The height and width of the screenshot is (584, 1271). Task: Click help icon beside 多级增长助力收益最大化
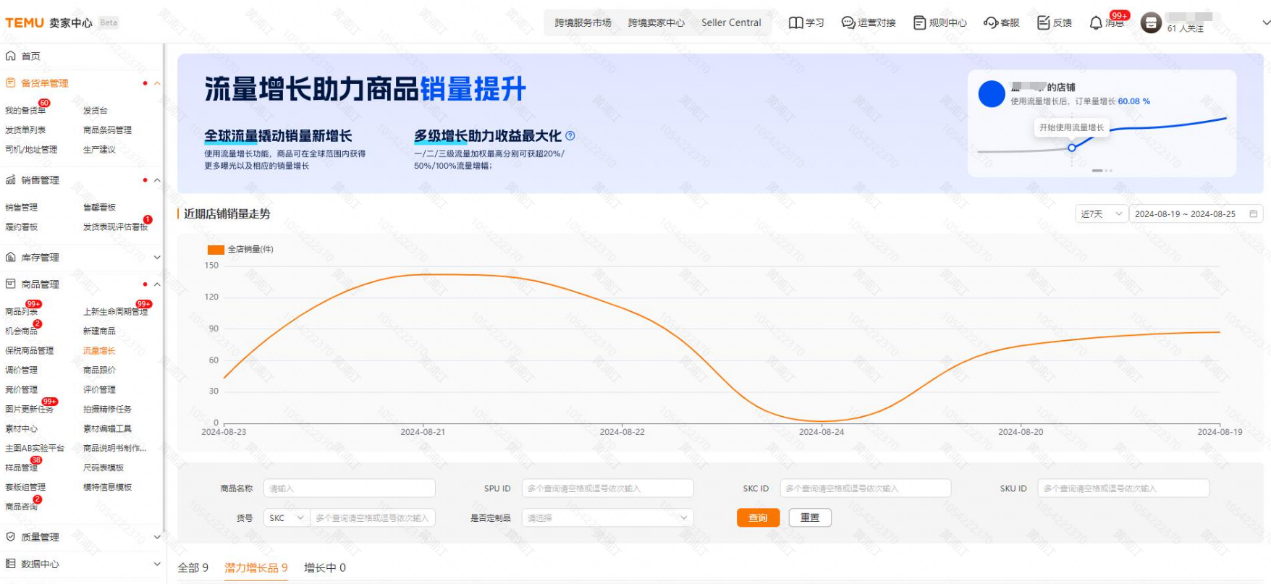pos(570,136)
